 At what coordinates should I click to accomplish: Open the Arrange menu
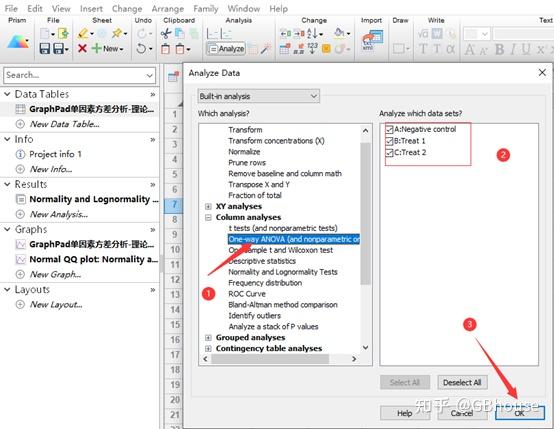tap(167, 8)
